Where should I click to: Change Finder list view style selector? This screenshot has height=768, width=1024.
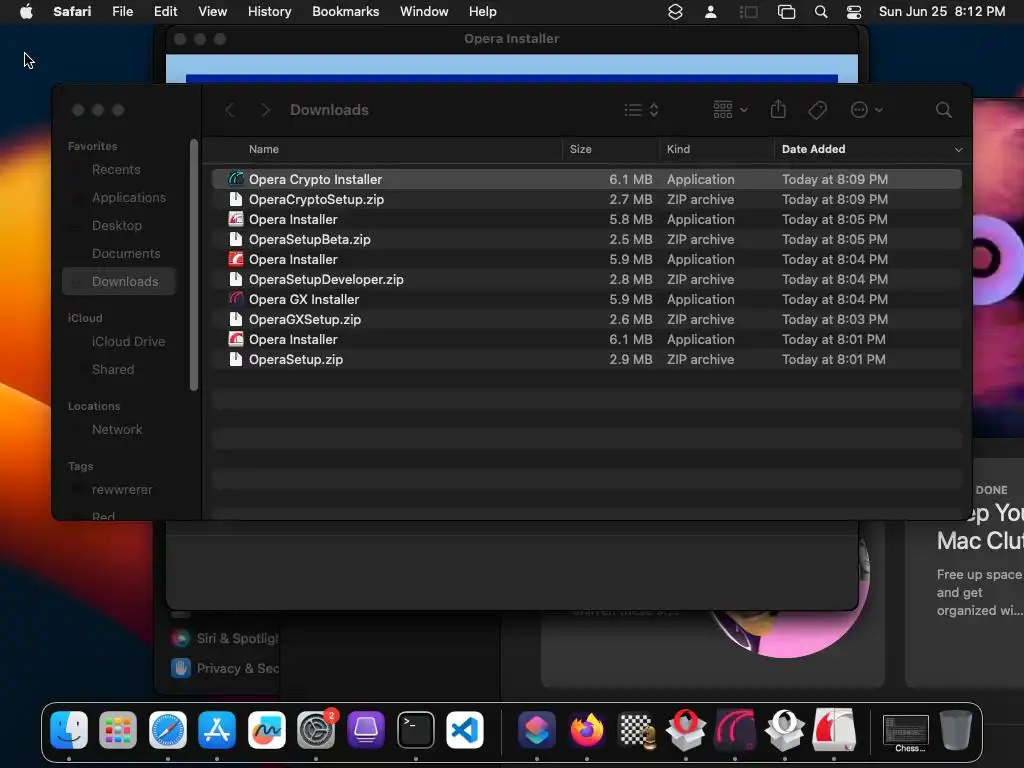(x=641, y=110)
